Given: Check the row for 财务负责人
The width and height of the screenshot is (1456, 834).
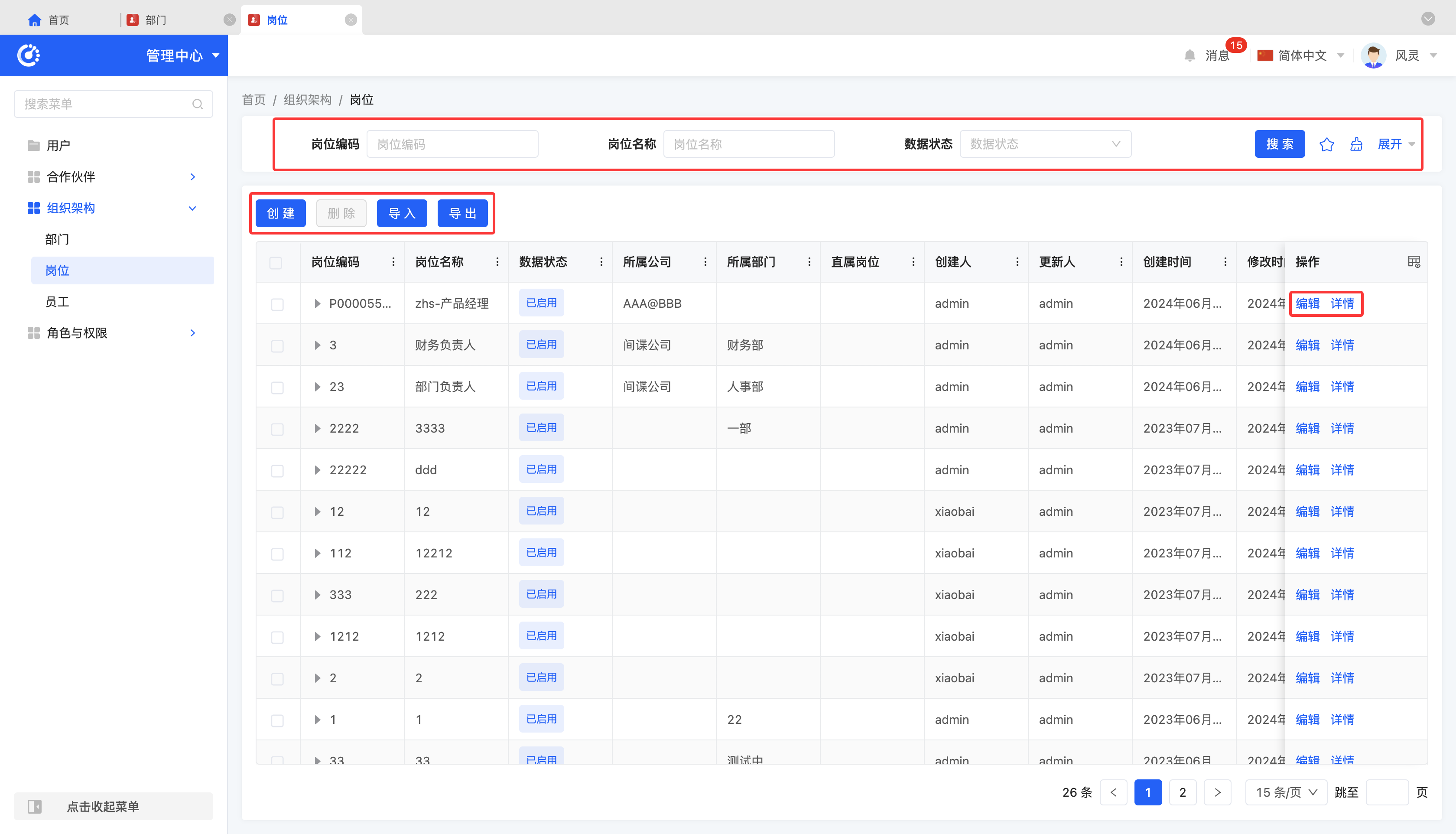Looking at the screenshot, I should click(x=277, y=345).
